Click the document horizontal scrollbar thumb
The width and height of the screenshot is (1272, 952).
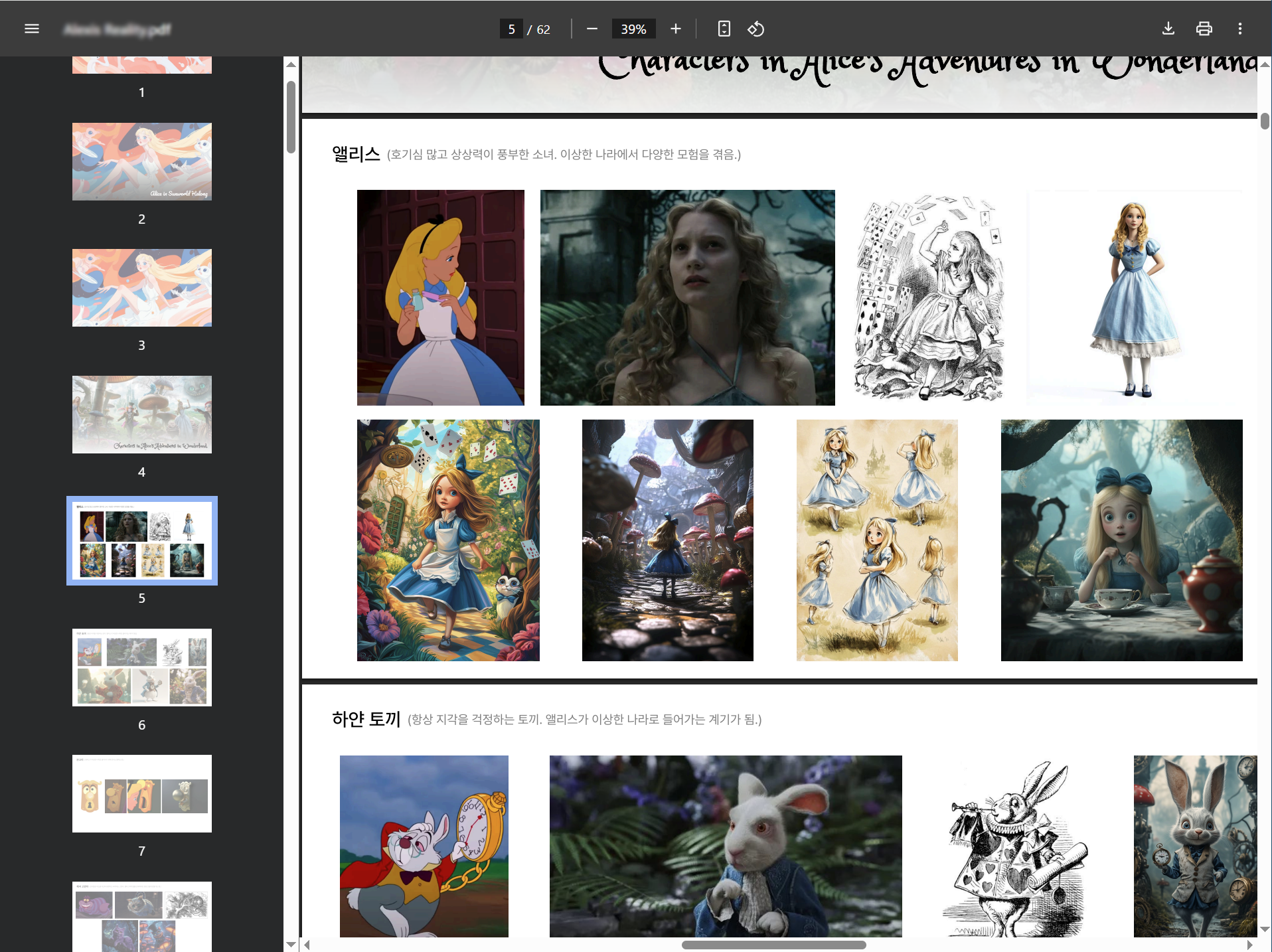pyautogui.click(x=773, y=945)
